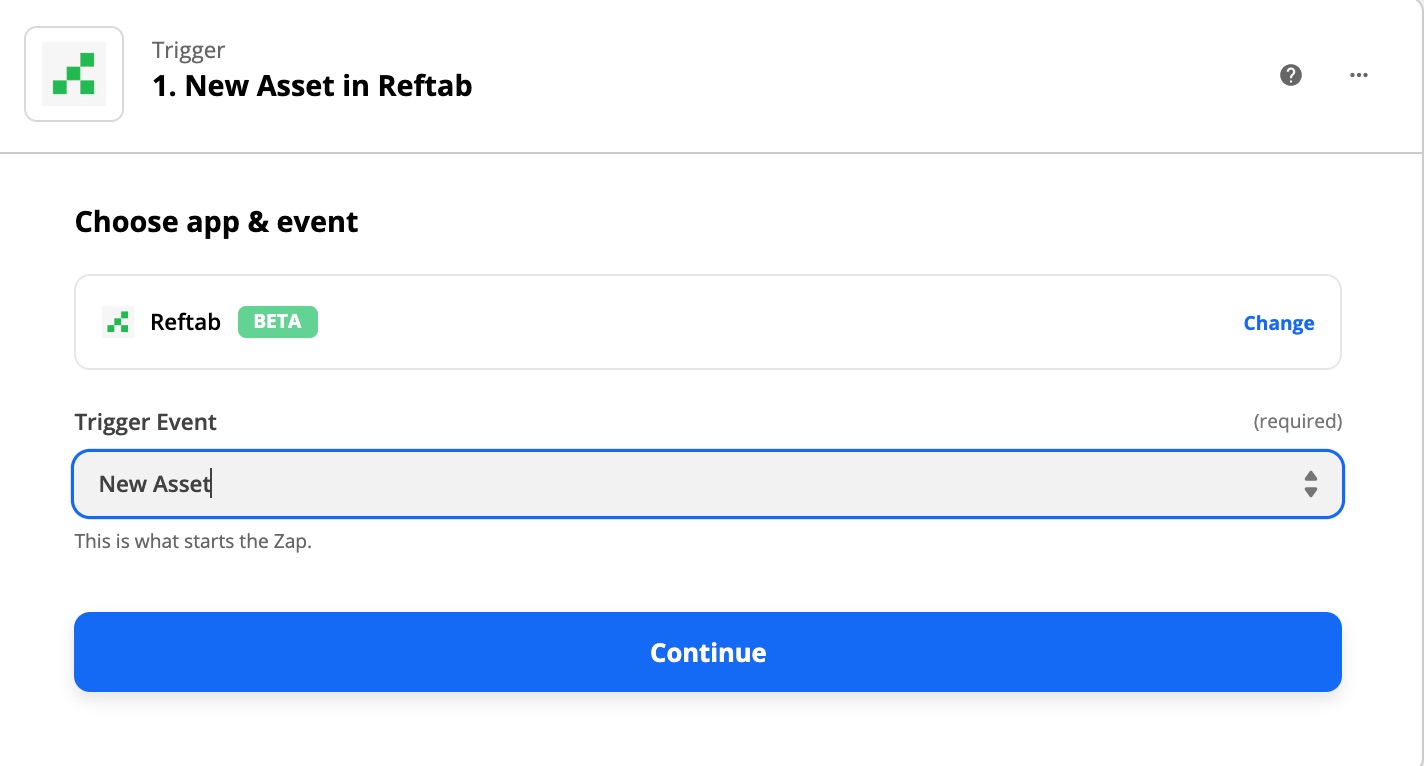Open the help question mark icon

1291,74
